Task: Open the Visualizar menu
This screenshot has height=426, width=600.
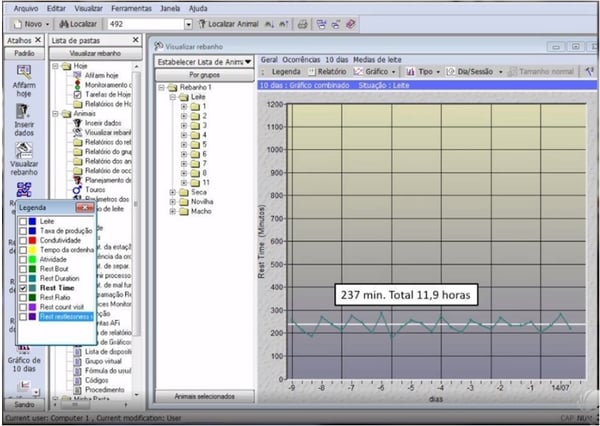Action: 88,8
